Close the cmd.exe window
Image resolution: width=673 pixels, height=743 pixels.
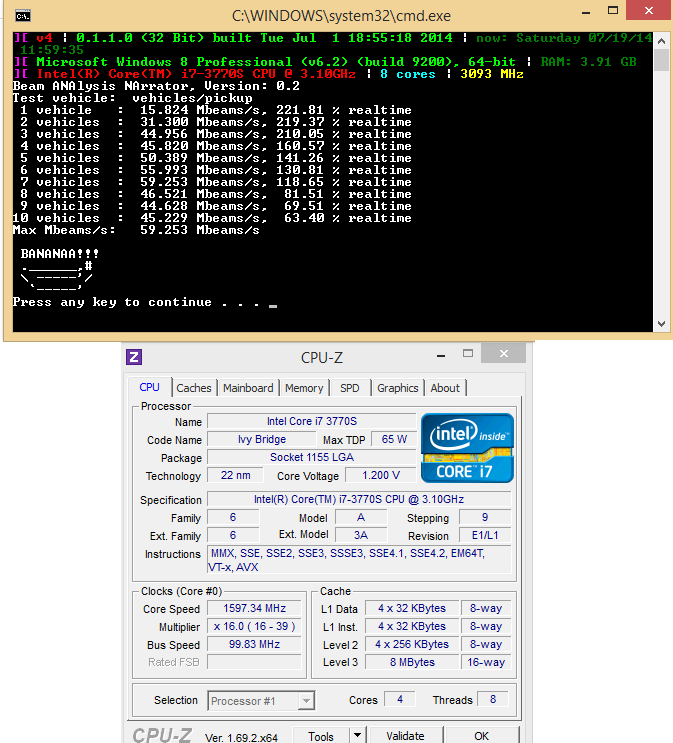pos(649,10)
